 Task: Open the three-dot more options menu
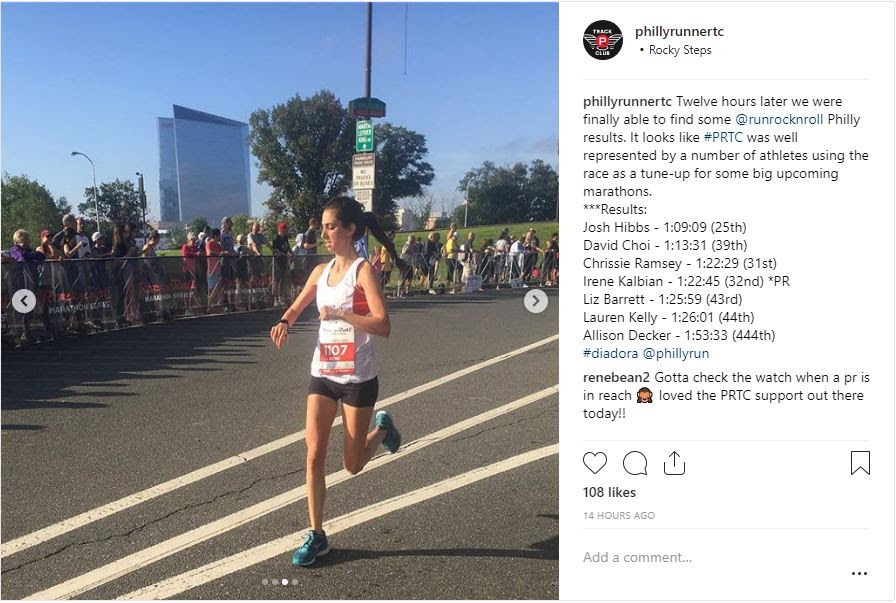pyautogui.click(x=859, y=573)
